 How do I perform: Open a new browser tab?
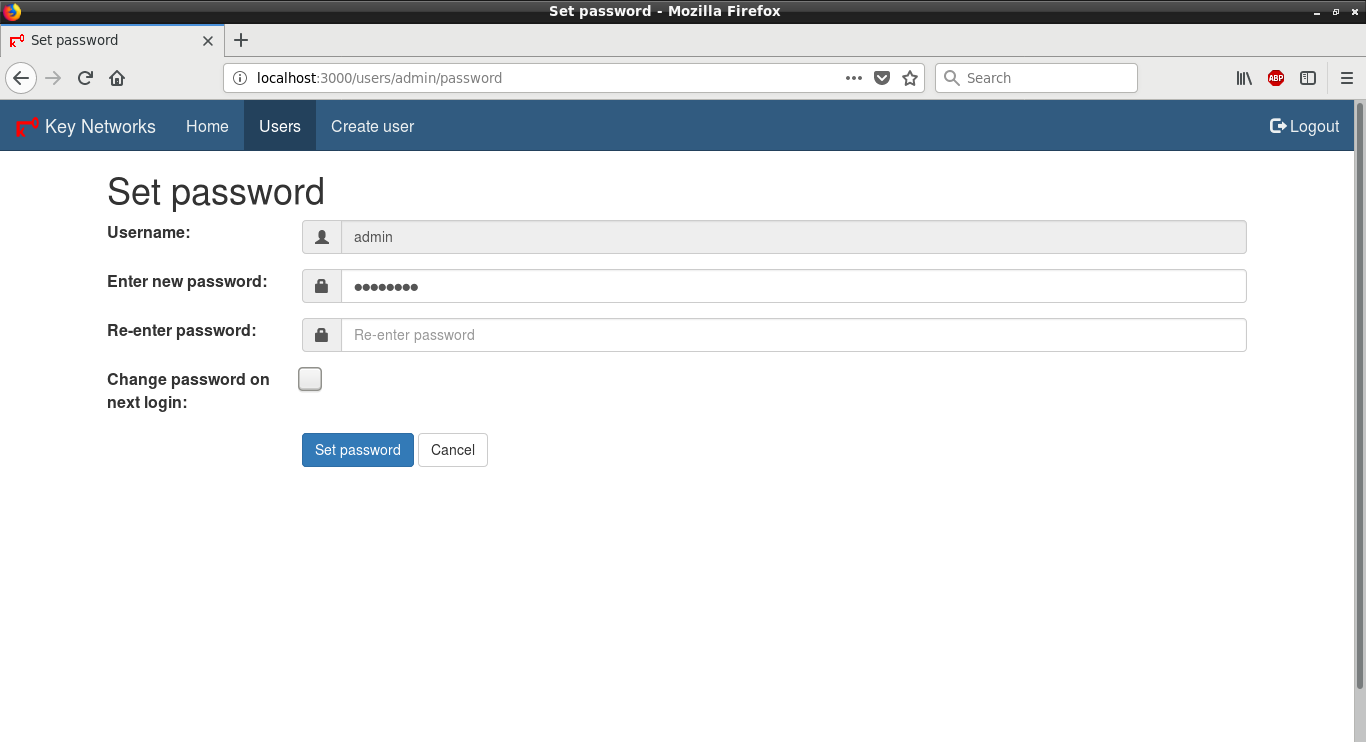[240, 40]
